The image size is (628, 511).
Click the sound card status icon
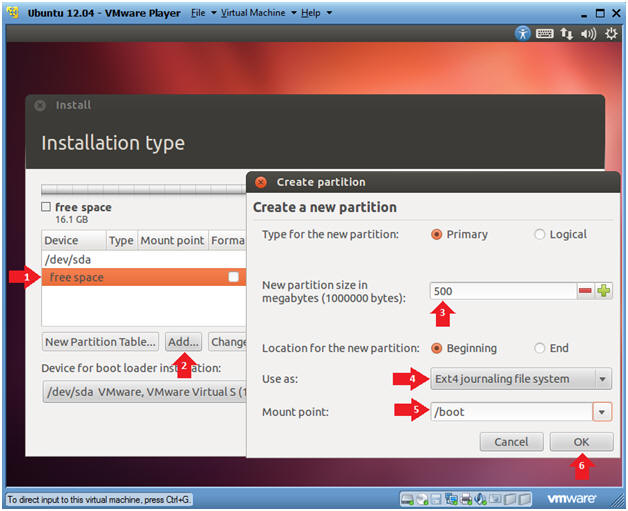(x=480, y=499)
